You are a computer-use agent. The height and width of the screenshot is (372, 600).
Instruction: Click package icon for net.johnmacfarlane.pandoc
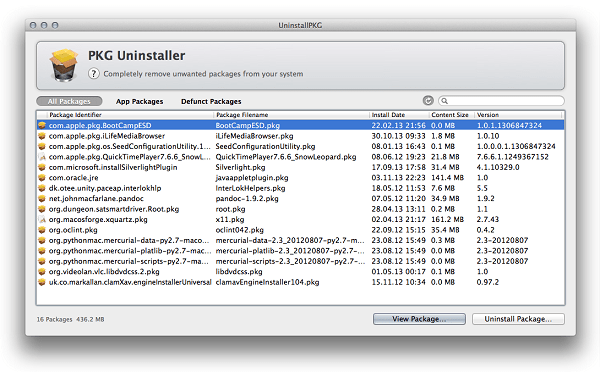point(42,198)
